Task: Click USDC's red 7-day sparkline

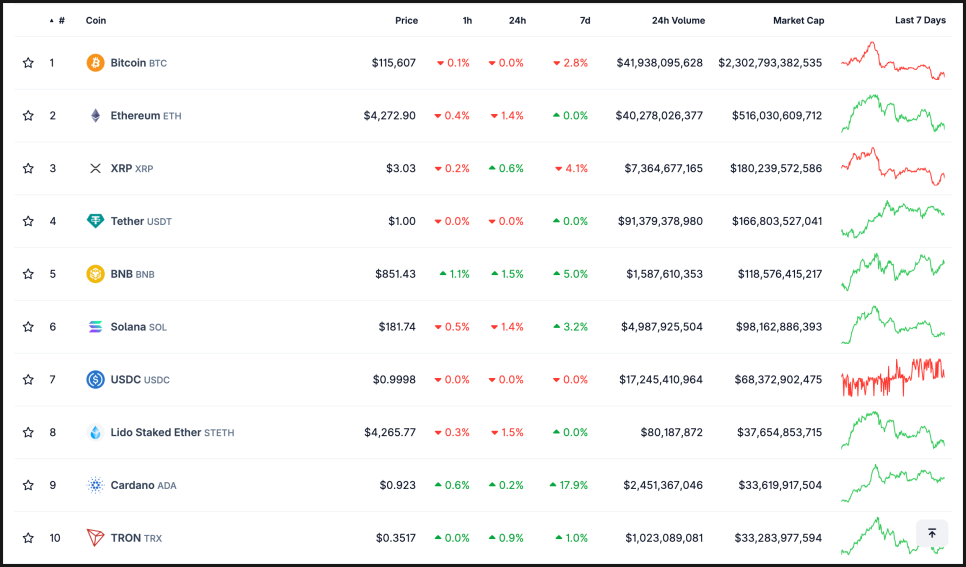Action: 893,377
